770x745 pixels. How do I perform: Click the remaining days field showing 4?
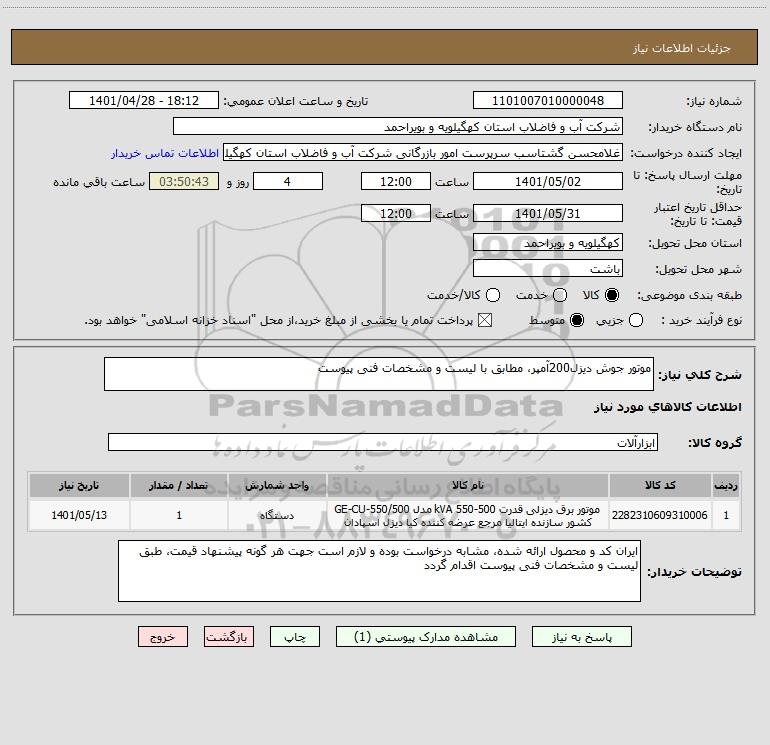coord(288,181)
